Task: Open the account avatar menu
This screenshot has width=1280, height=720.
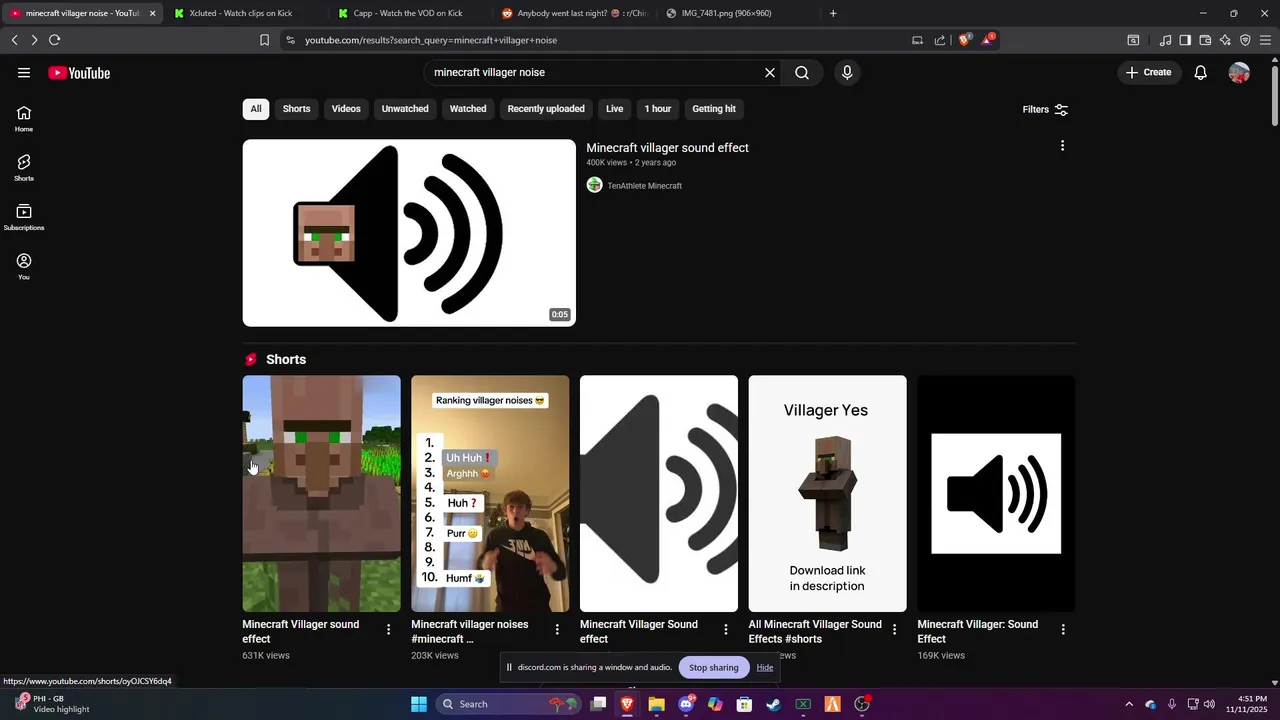Action: 1239,72
